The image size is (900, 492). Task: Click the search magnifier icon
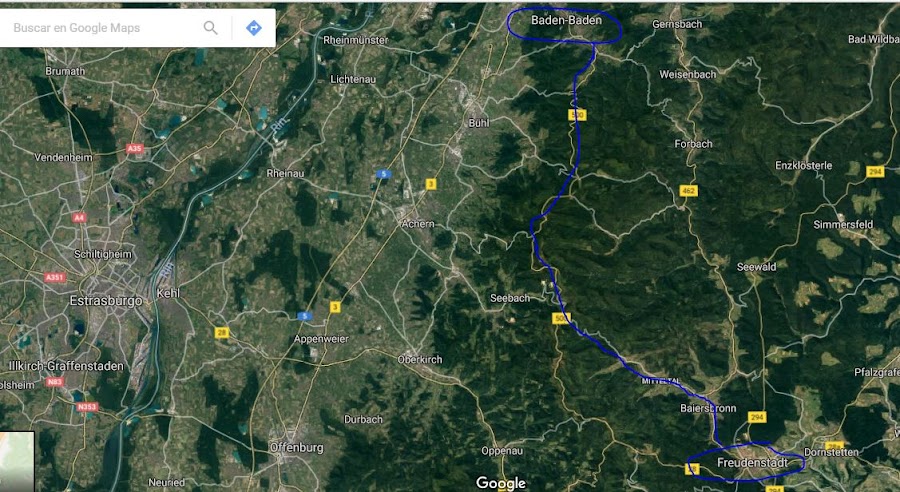click(x=211, y=28)
